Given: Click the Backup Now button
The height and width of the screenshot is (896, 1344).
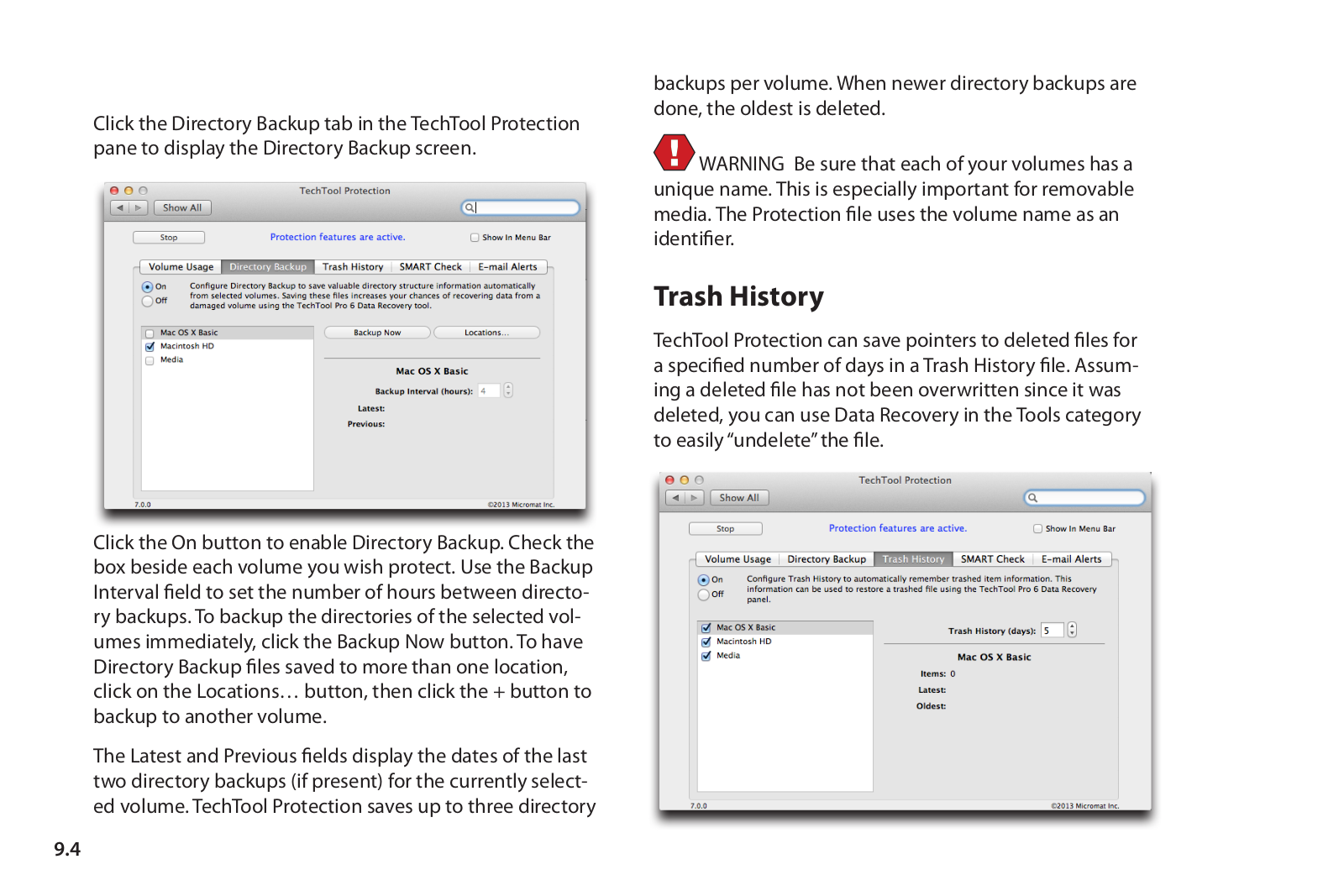Looking at the screenshot, I should tap(377, 333).
